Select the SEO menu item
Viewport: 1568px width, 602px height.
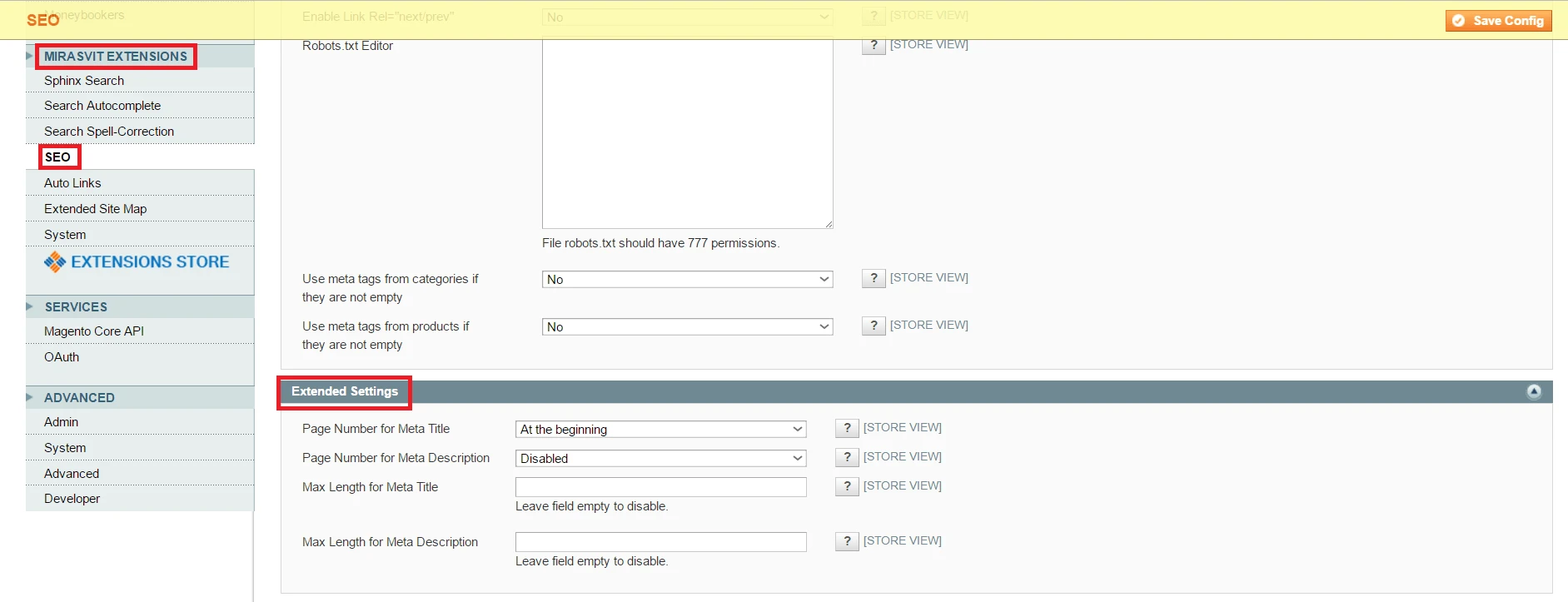57,157
